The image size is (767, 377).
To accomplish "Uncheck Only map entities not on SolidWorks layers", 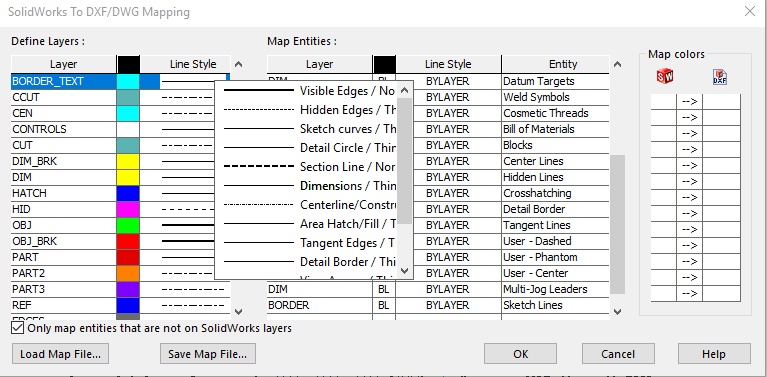I will coord(17,328).
